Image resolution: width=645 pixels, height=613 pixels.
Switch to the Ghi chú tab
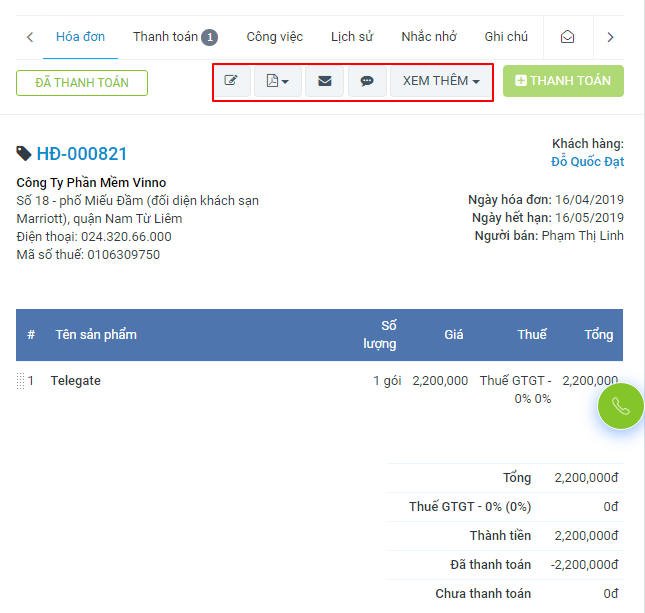coord(506,37)
